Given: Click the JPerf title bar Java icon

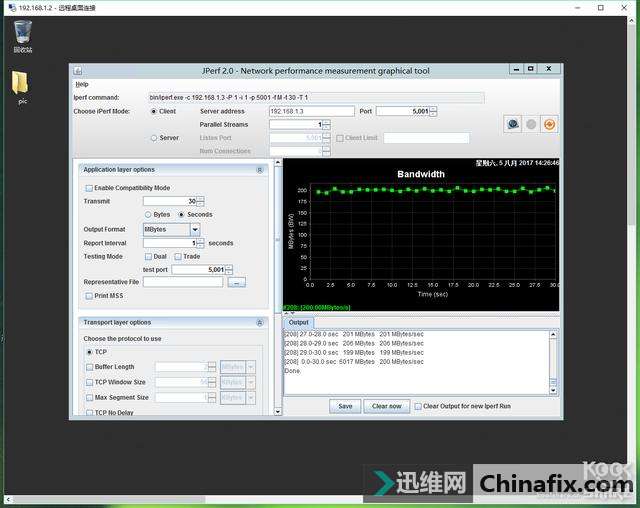Looking at the screenshot, I should tap(78, 71).
